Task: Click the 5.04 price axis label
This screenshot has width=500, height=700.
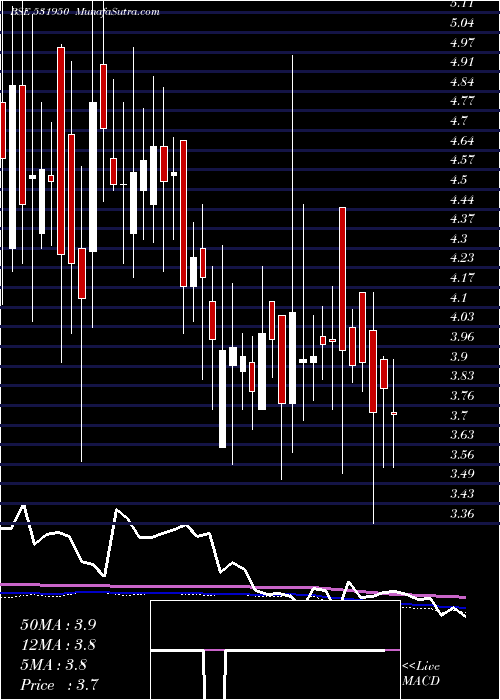Action: click(x=462, y=23)
